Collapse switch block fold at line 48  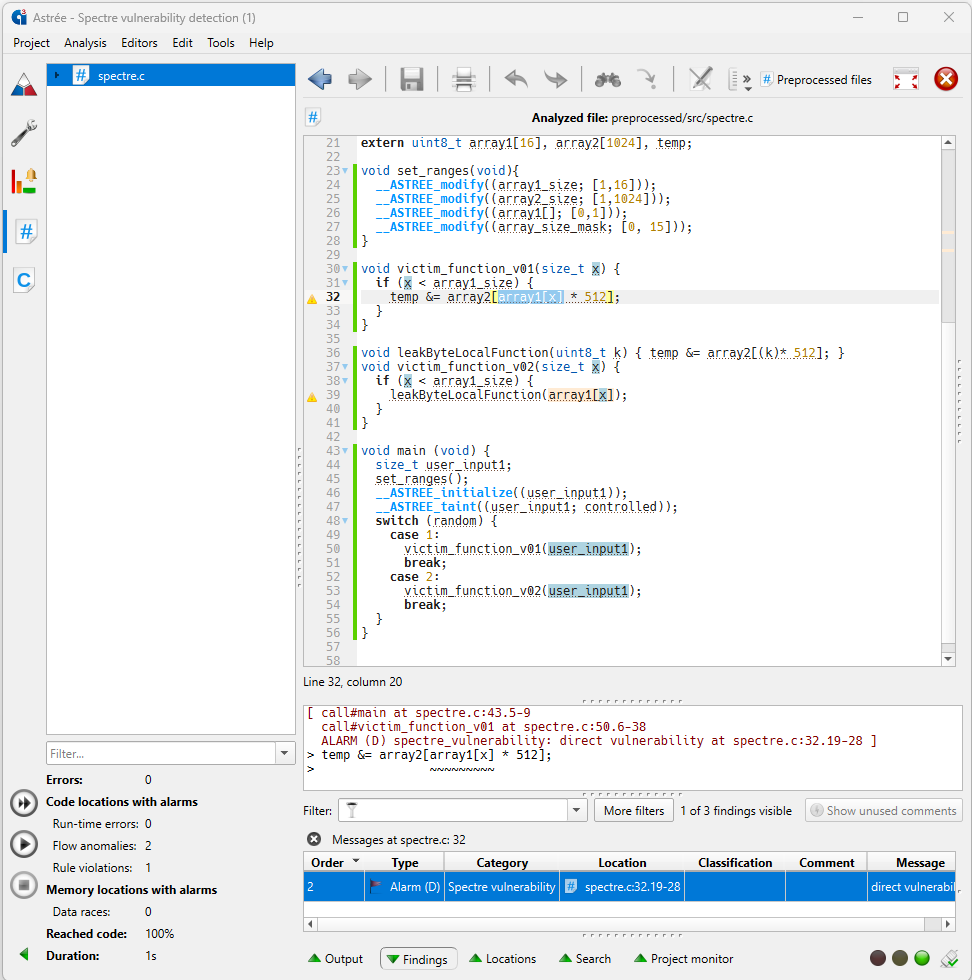coord(345,521)
